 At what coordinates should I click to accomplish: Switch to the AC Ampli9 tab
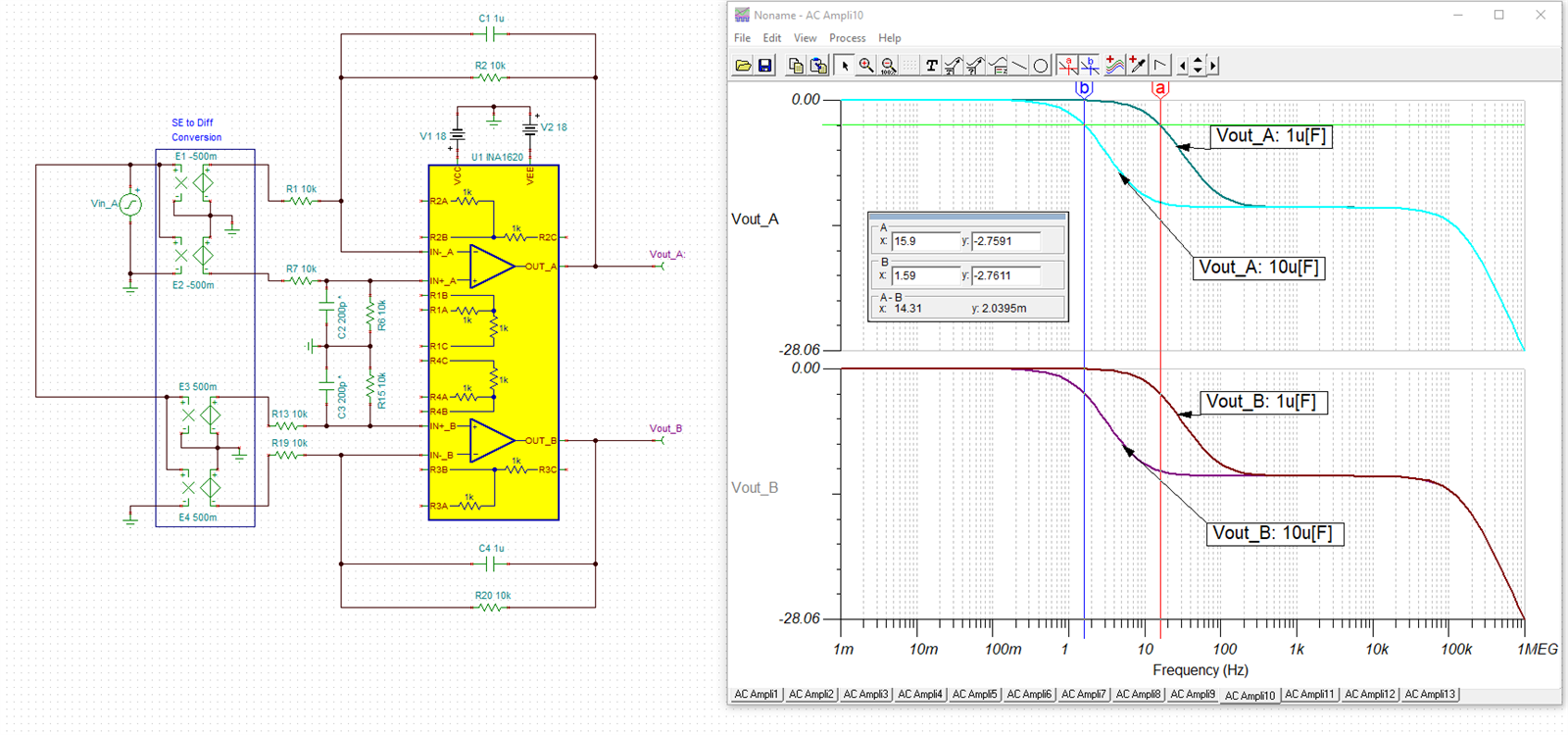tap(1193, 694)
